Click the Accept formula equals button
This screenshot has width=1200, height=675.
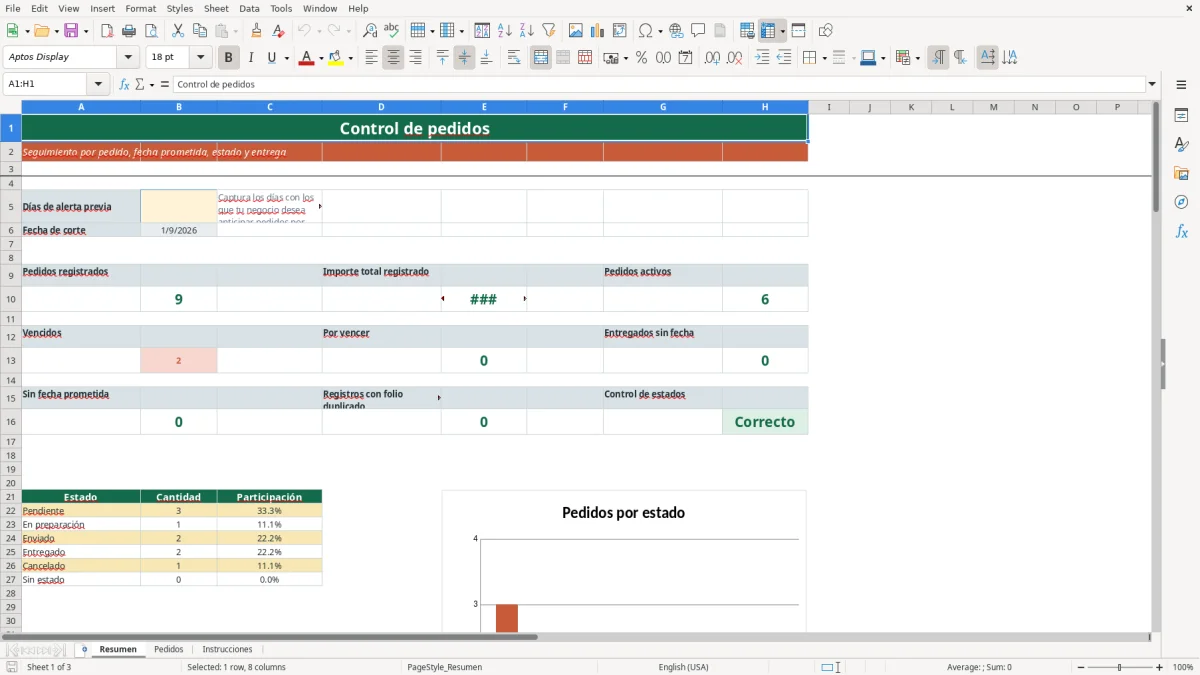[165, 85]
